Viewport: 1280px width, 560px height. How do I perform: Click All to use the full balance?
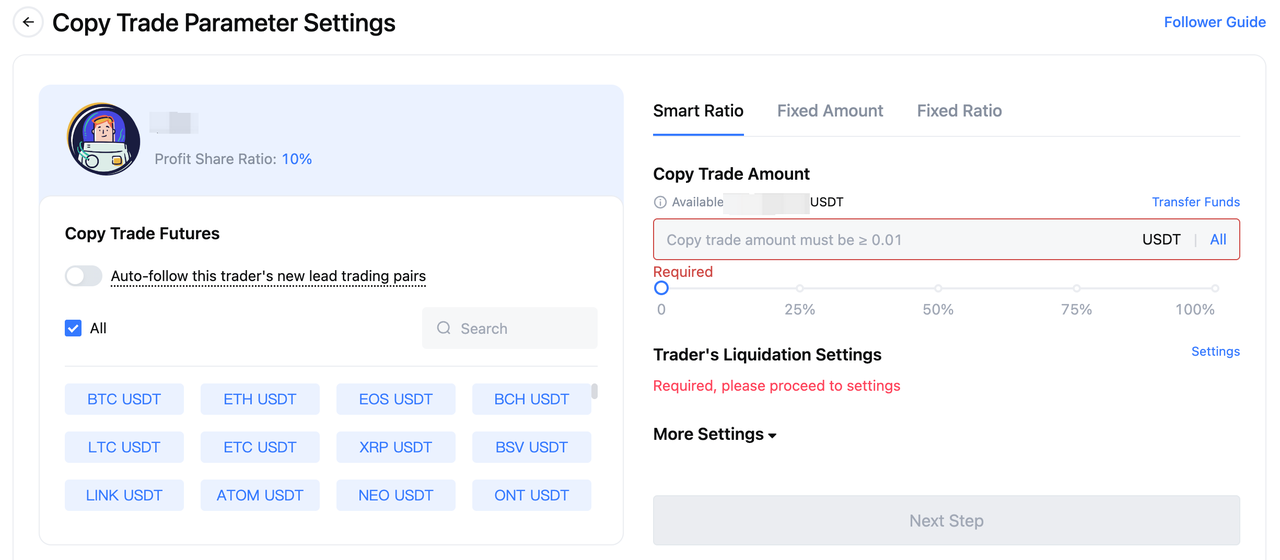[1218, 240]
